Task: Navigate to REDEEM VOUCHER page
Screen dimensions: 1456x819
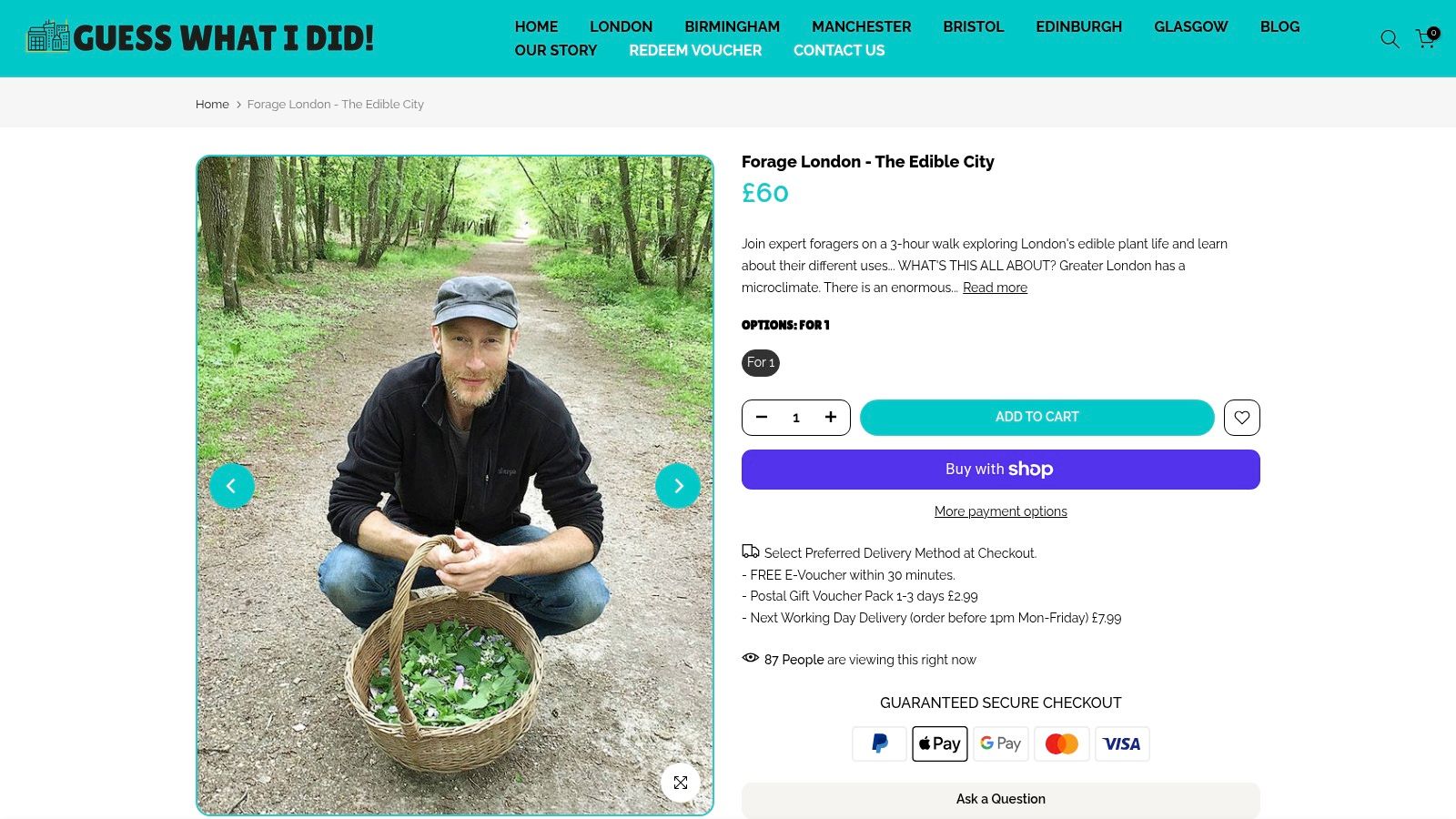Action: pyautogui.click(x=695, y=51)
